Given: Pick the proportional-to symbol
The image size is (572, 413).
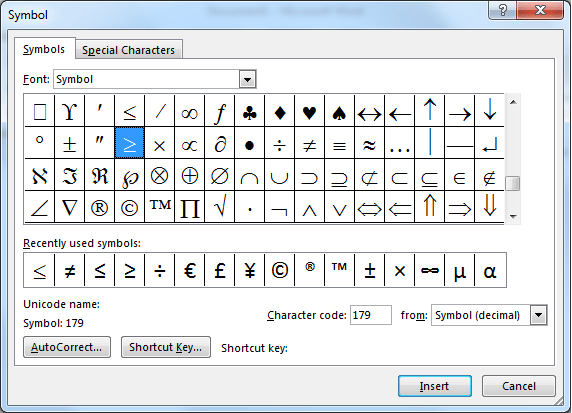Looking at the screenshot, I should tap(189, 143).
